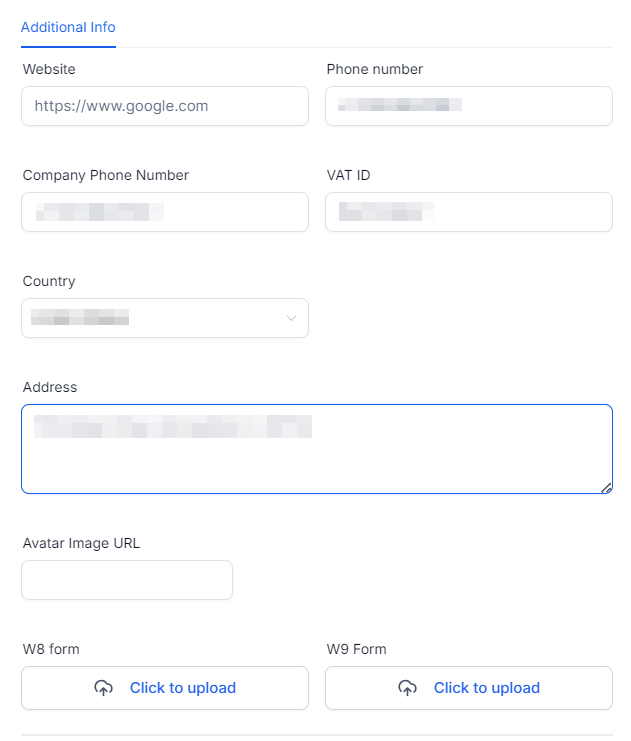Click into the Phone number field
The image size is (631, 741).
pyautogui.click(x=468, y=106)
